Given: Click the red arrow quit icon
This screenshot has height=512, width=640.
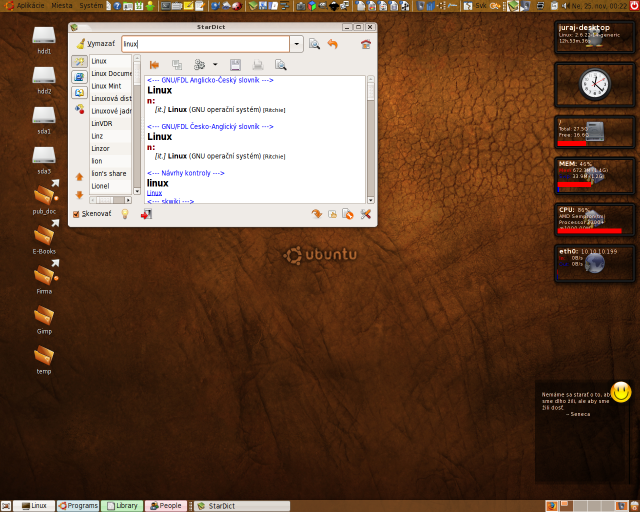Looking at the screenshot, I should 147,214.
